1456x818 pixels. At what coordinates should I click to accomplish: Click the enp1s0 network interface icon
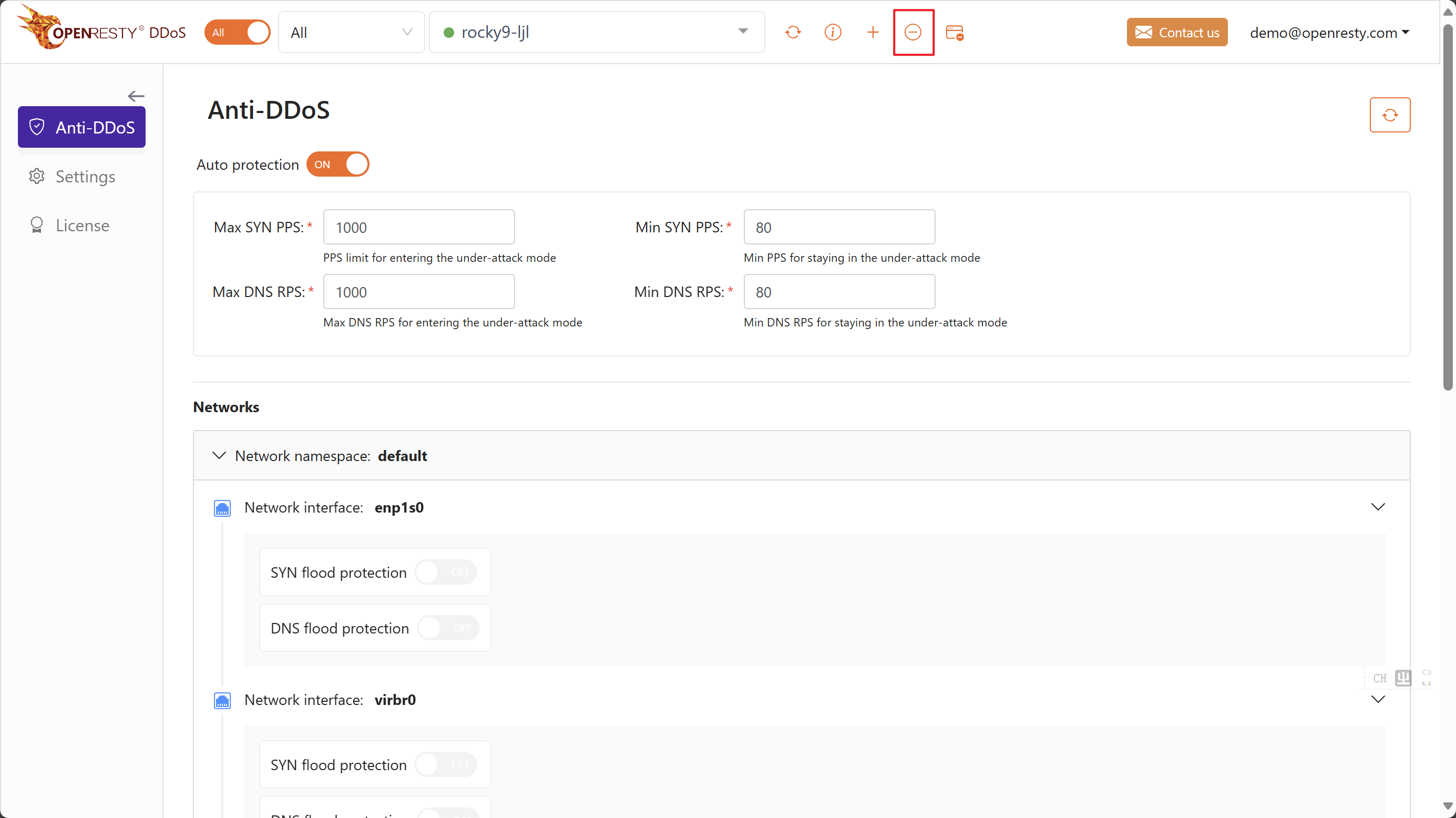click(222, 508)
